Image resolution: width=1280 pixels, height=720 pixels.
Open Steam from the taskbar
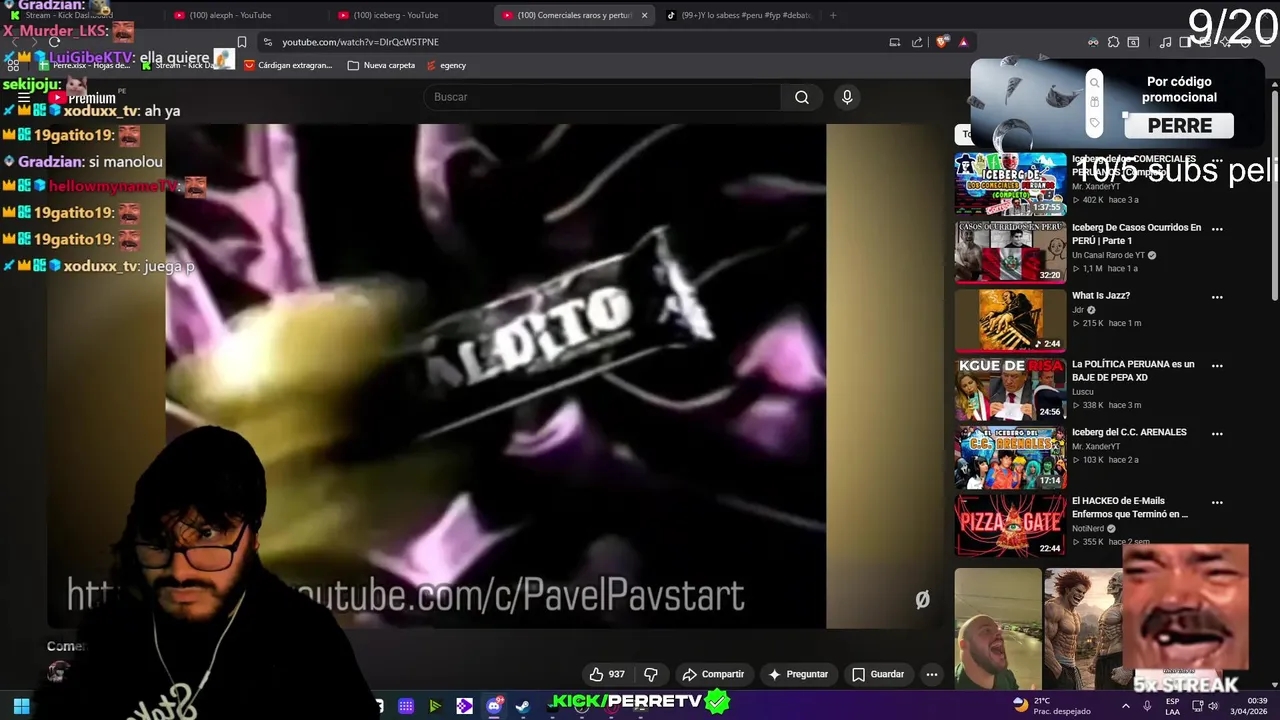pyautogui.click(x=522, y=706)
